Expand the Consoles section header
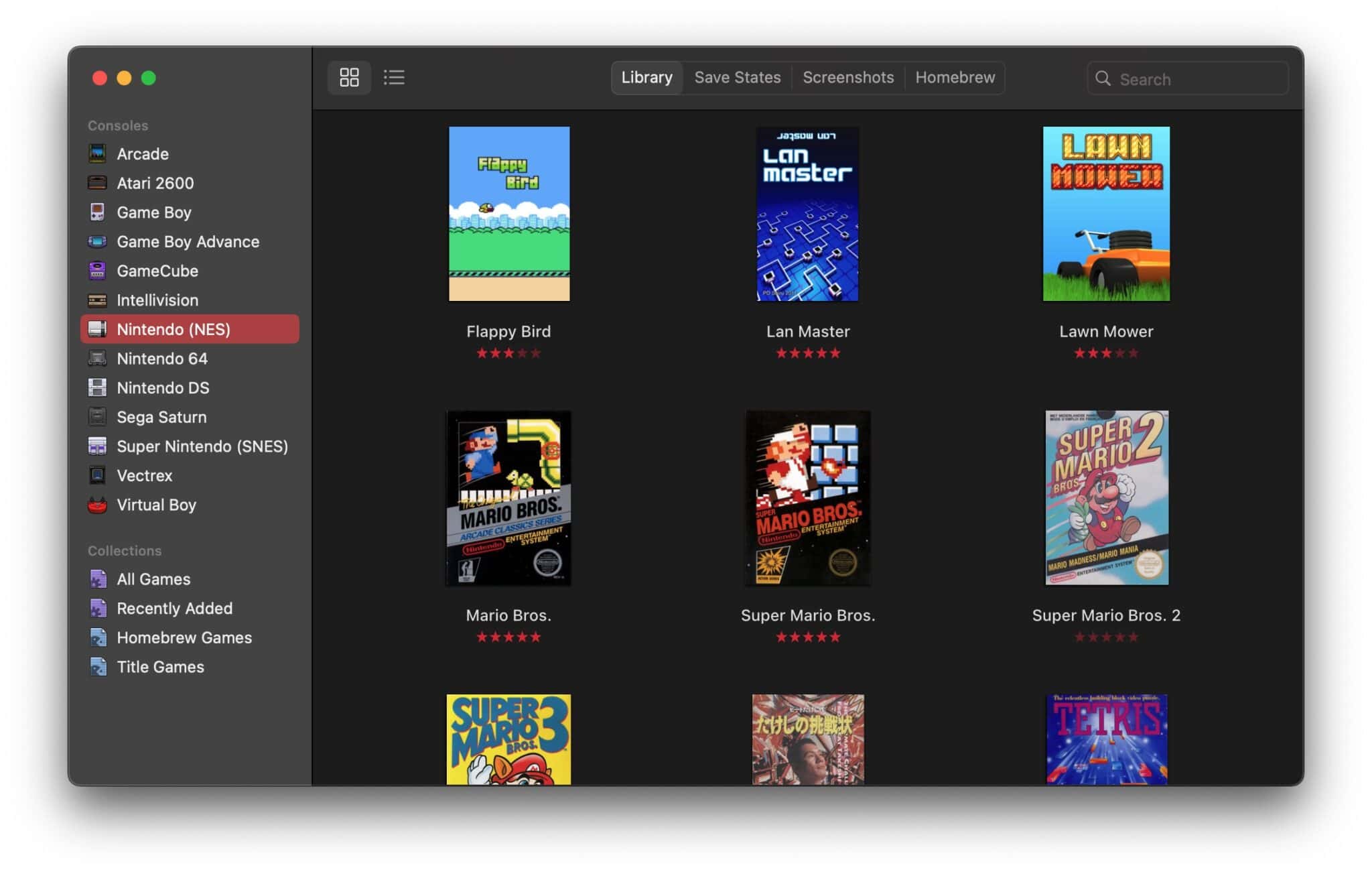The height and width of the screenshot is (876, 1372). pyautogui.click(x=118, y=125)
